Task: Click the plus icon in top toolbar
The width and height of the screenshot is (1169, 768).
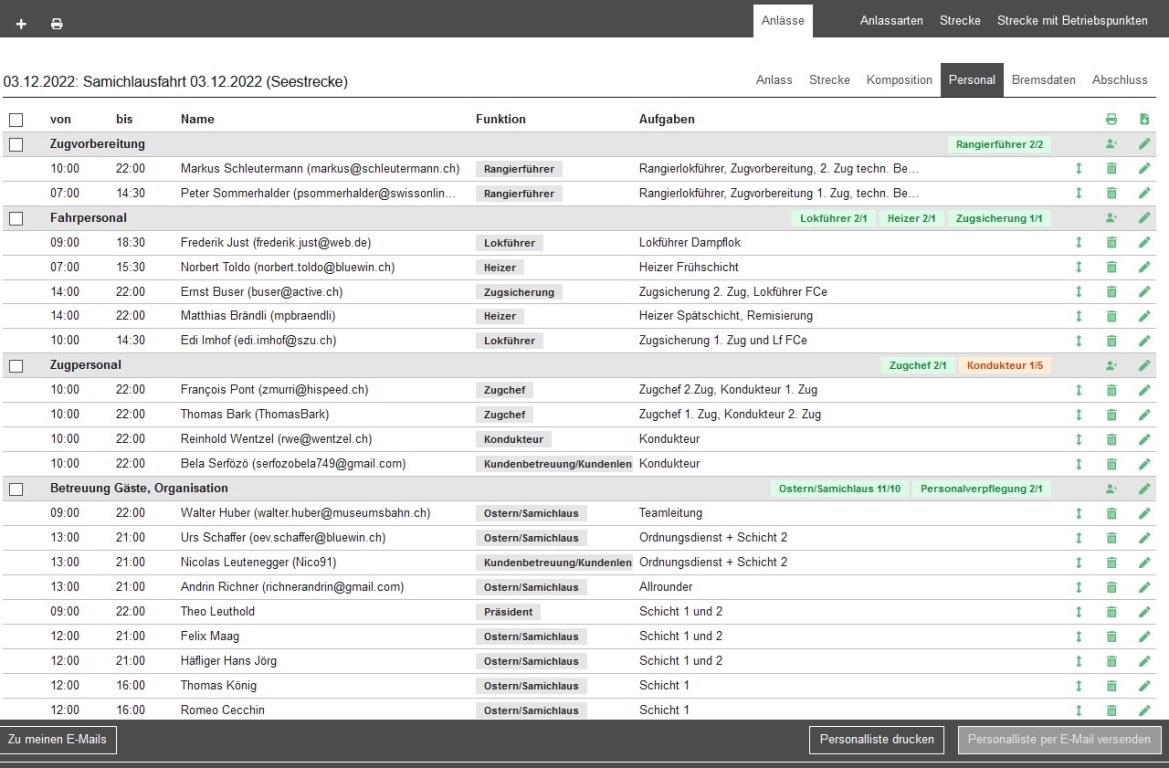Action: pyautogui.click(x=21, y=22)
